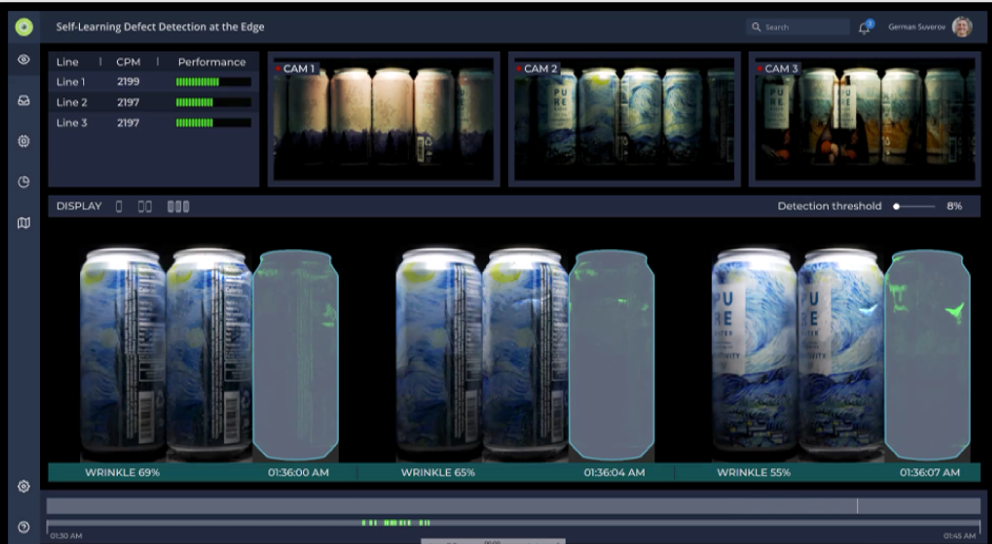Select the Line 1 row
The width and height of the screenshot is (992, 544).
pyautogui.click(x=154, y=82)
